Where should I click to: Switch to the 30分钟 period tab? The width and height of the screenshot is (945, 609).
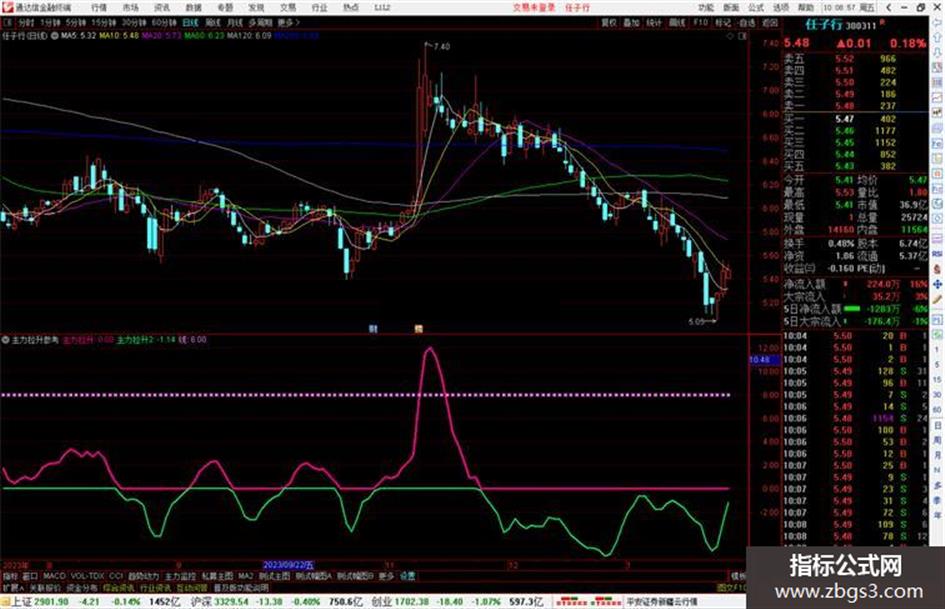pos(134,22)
